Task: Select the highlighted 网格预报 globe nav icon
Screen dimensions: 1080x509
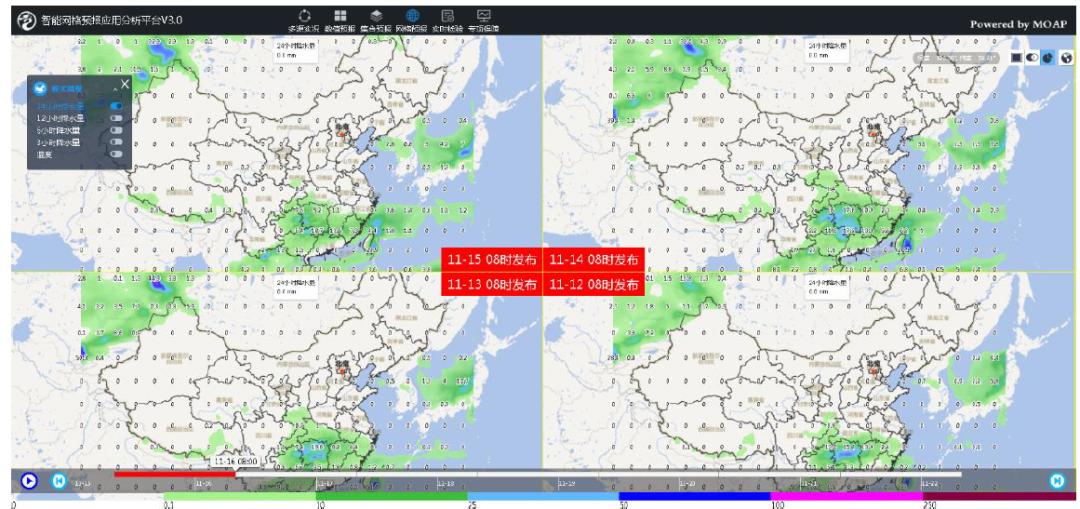Action: point(412,15)
